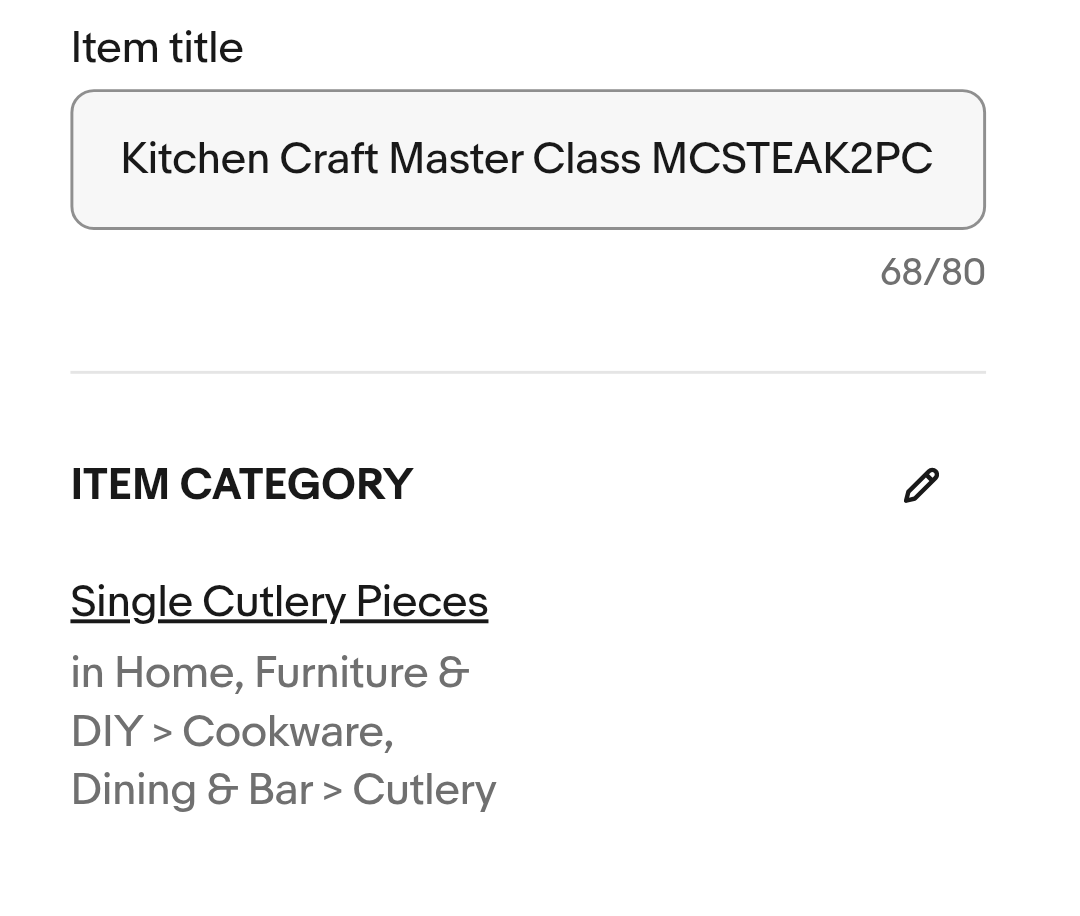Click the pencil edit icon for Item Category
Image resolution: width=1080 pixels, height=916 pixels.
921,485
